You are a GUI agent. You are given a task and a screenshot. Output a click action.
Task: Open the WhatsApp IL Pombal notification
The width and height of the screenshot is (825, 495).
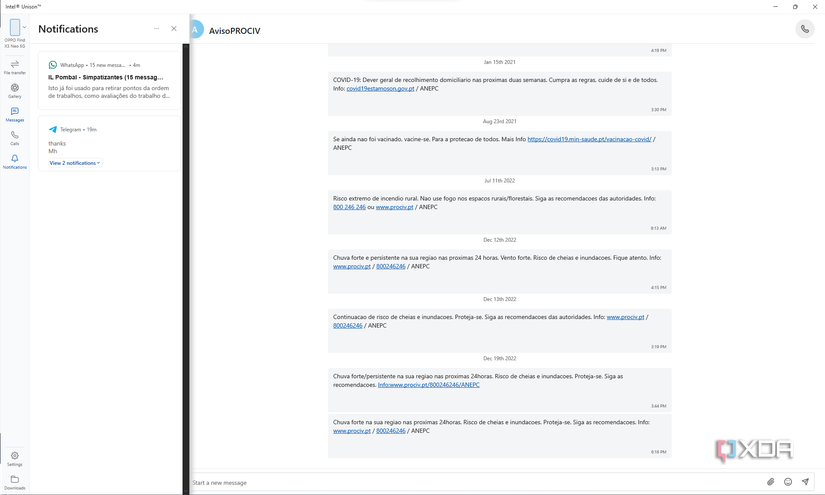click(109, 80)
